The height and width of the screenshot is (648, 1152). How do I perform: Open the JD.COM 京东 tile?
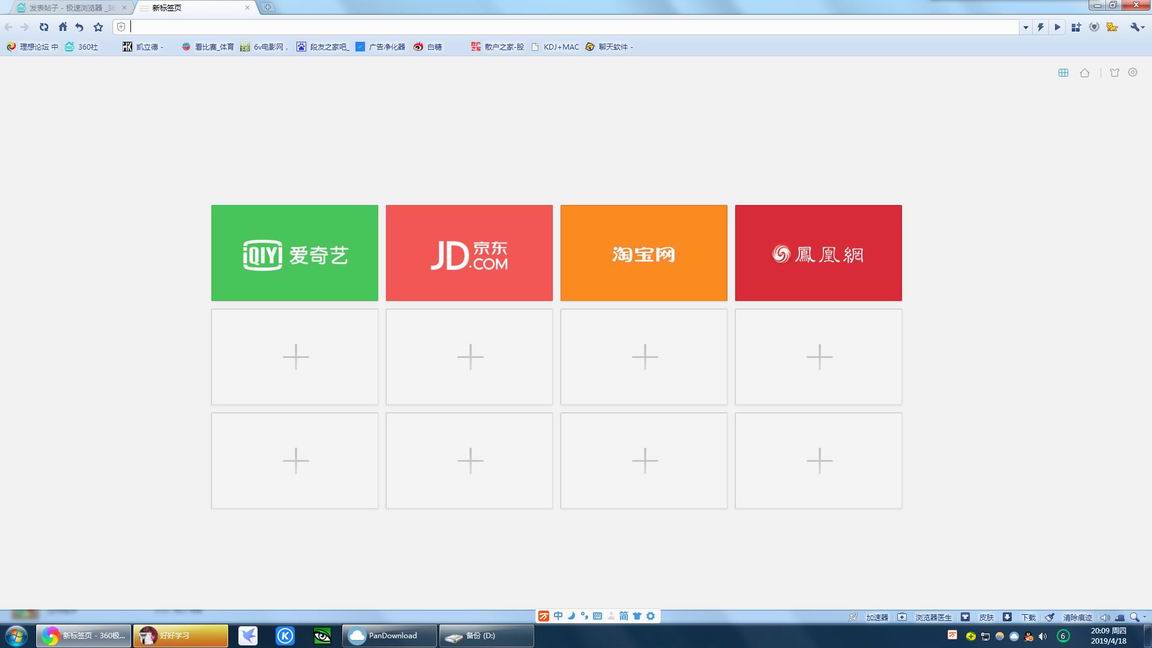click(469, 253)
